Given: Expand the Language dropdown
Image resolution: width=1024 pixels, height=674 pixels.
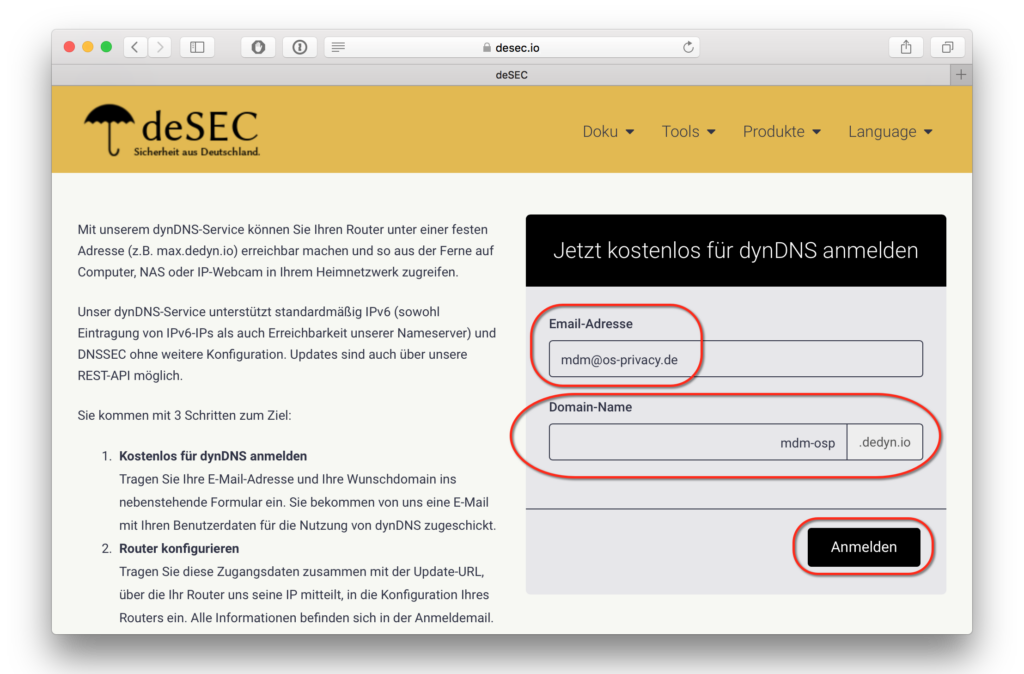Looking at the screenshot, I should click(890, 132).
